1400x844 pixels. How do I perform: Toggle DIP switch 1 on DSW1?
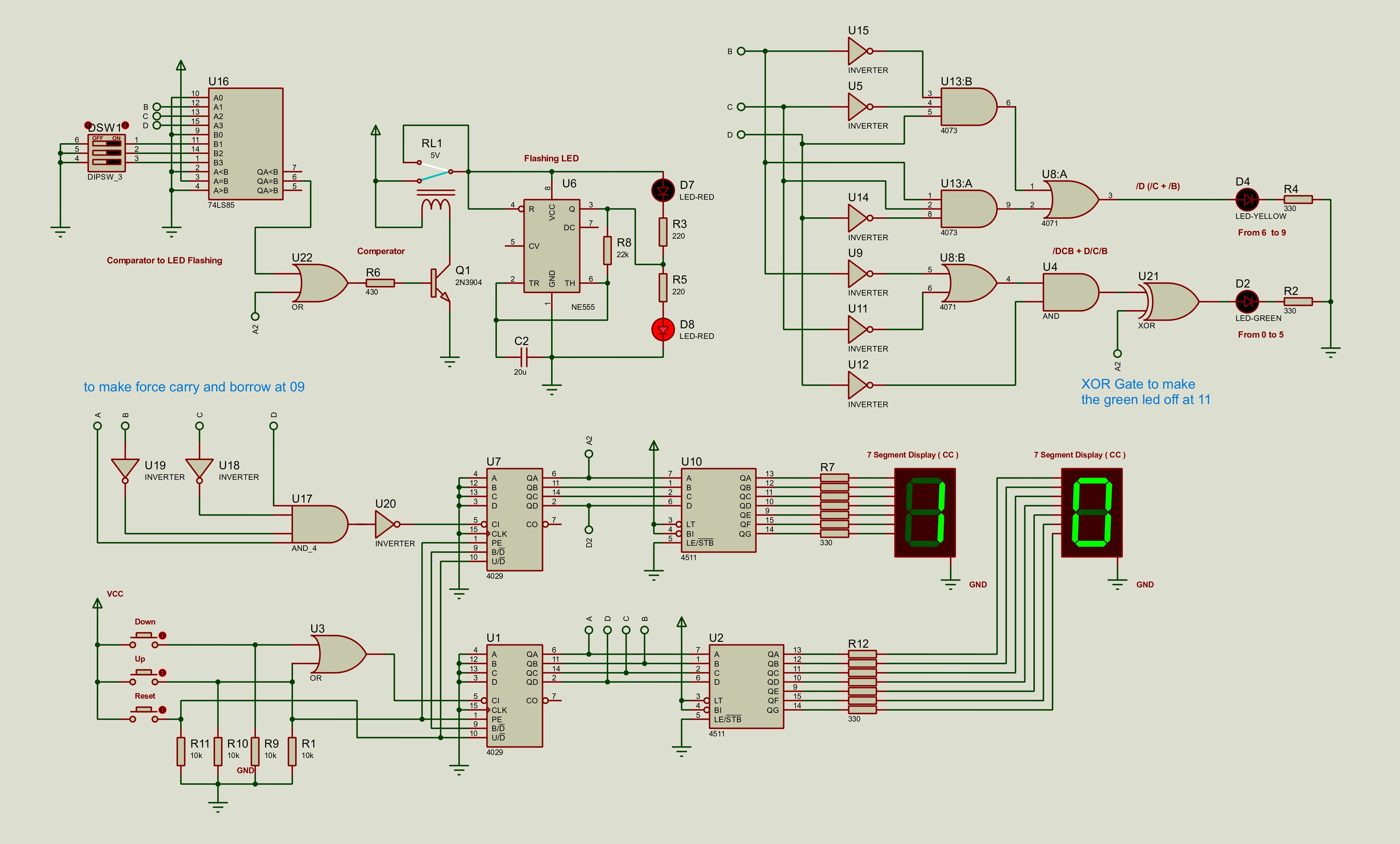coord(107,143)
